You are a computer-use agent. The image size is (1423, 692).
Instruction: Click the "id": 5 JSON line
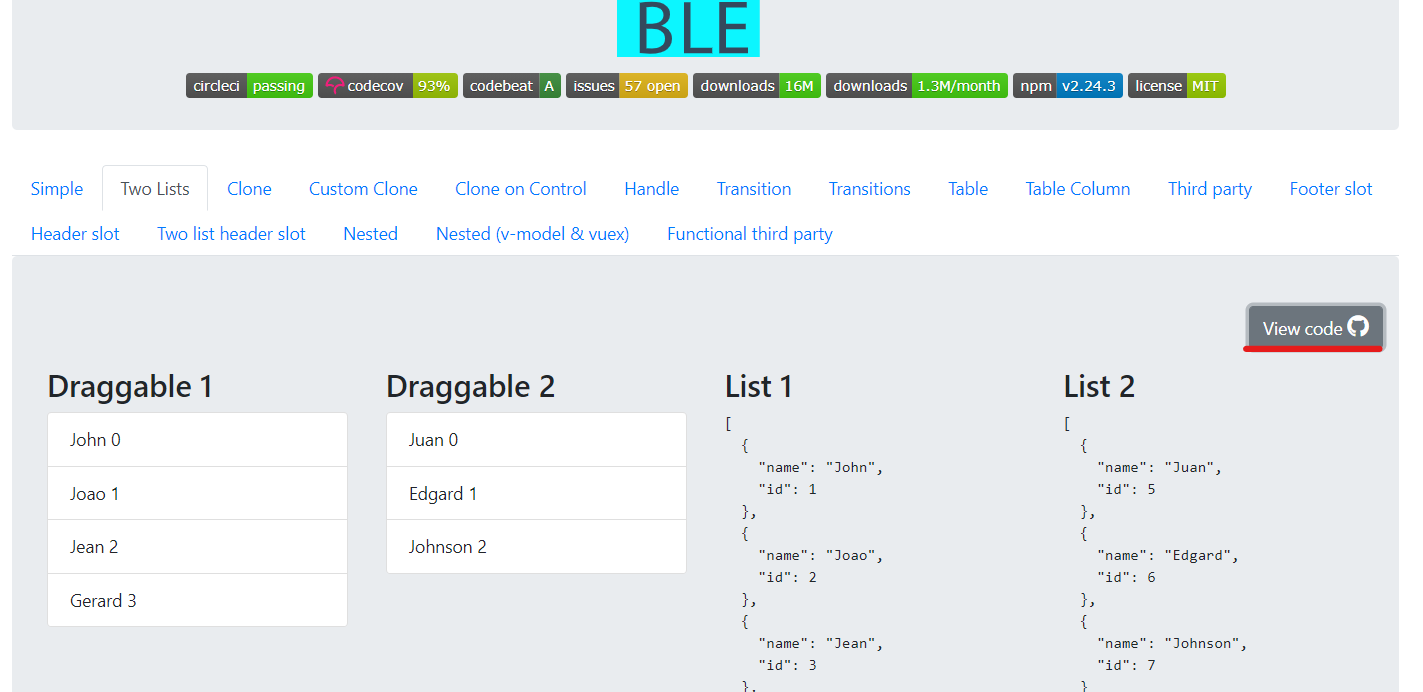[x=1126, y=489]
